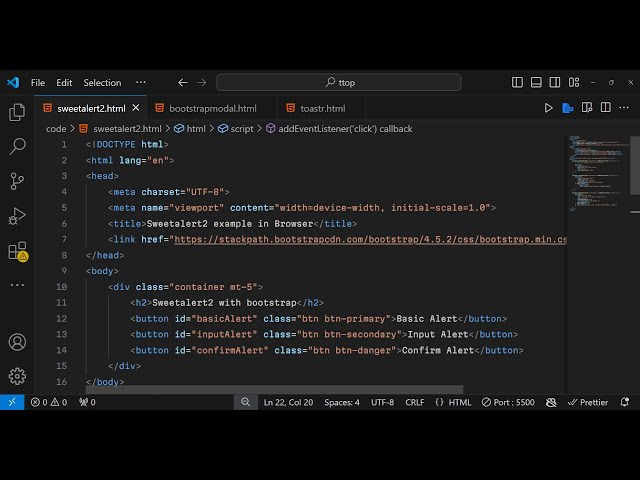The image size is (640, 480).
Task: Open the Extensions view
Action: 17,251
